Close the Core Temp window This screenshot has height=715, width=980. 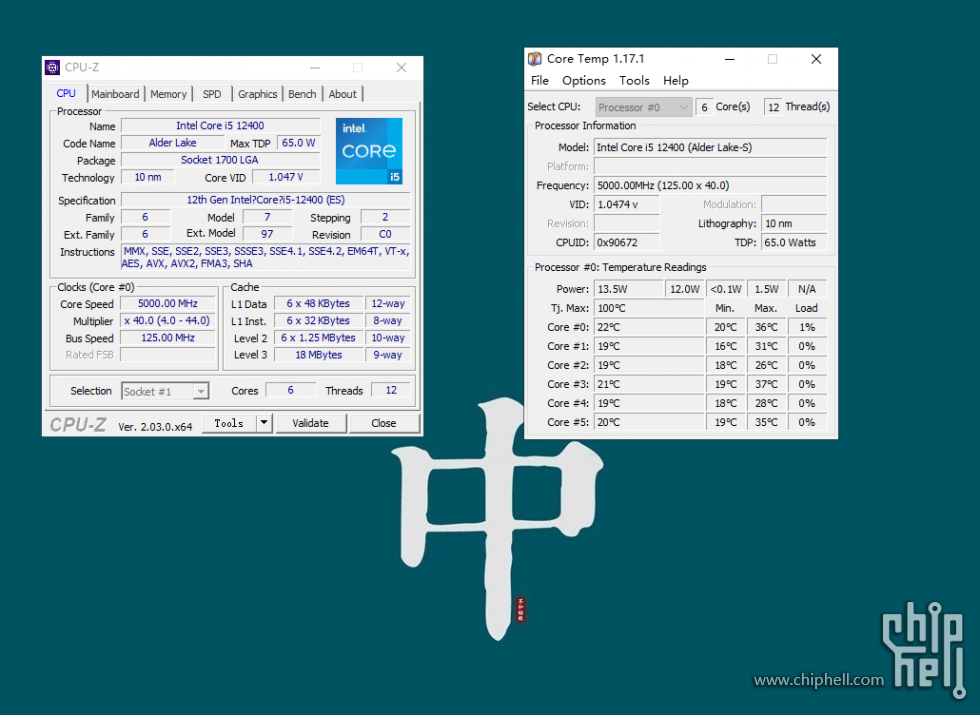[x=816, y=59]
